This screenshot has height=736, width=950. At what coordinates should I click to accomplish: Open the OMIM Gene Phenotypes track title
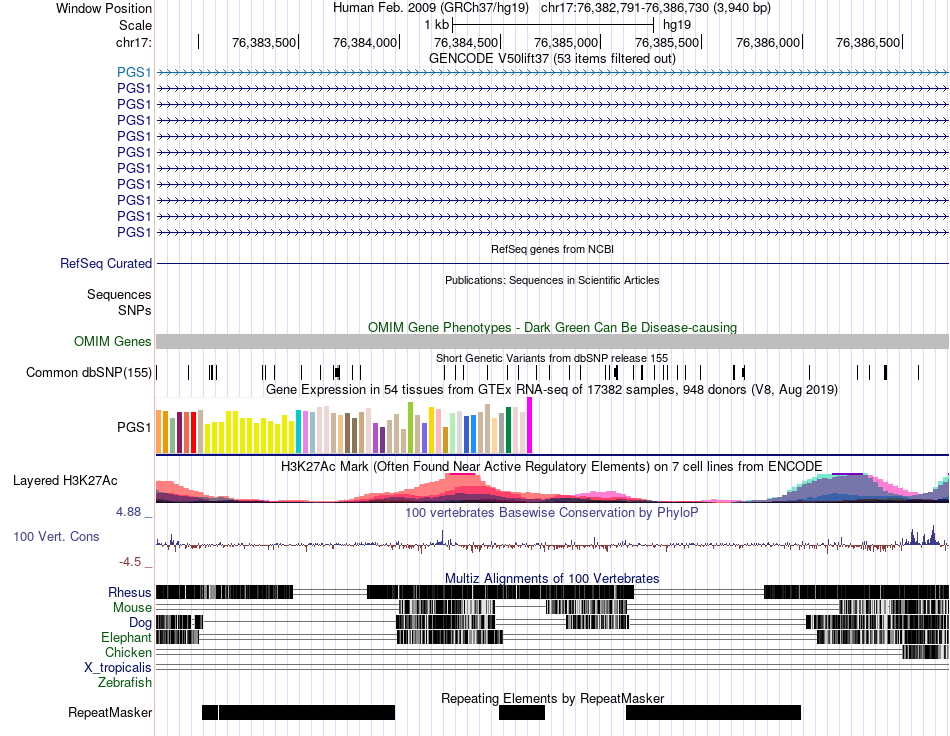pos(552,327)
